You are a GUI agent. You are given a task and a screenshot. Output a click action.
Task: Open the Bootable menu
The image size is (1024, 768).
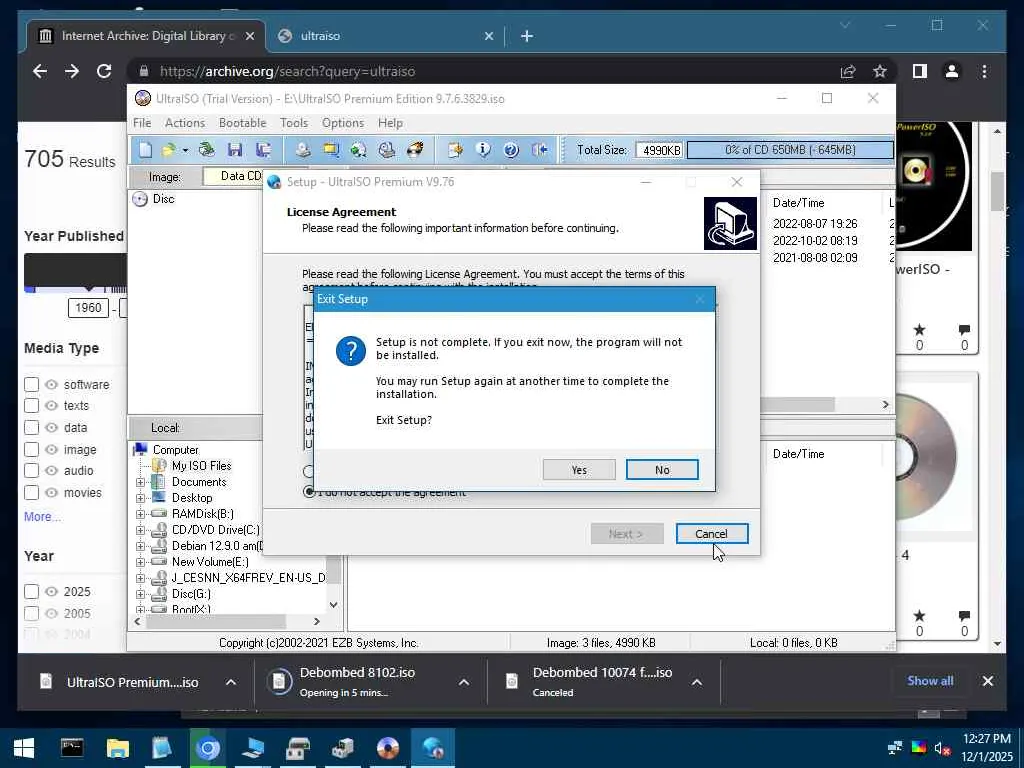coord(242,123)
